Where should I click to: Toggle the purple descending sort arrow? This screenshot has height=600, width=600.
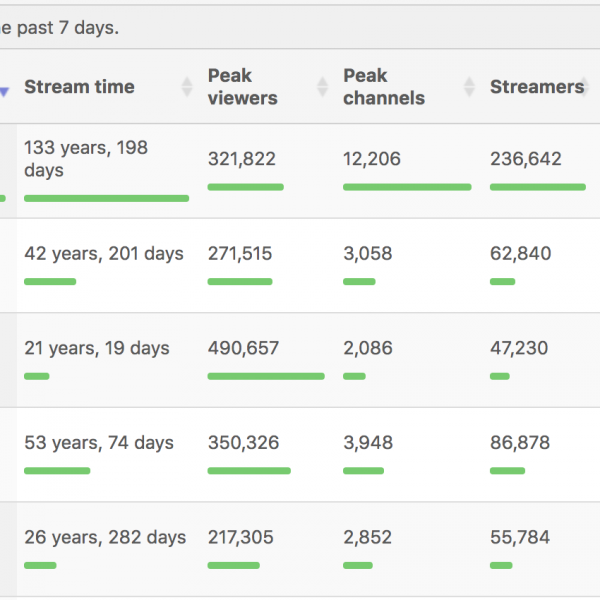[x=4, y=92]
